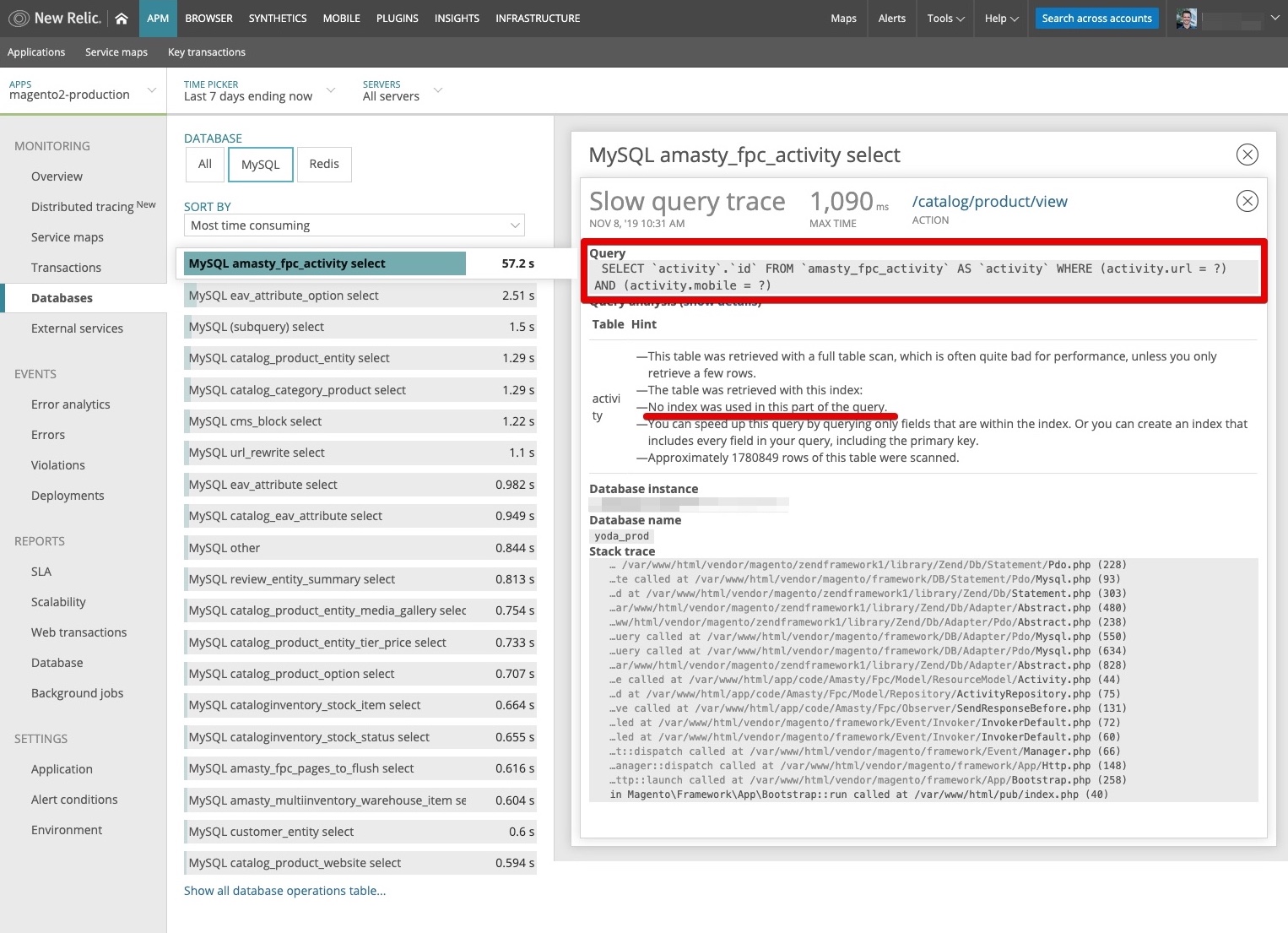Open the Tools dropdown menu
Image resolution: width=1288 pixels, height=933 pixels.
pyautogui.click(x=945, y=19)
